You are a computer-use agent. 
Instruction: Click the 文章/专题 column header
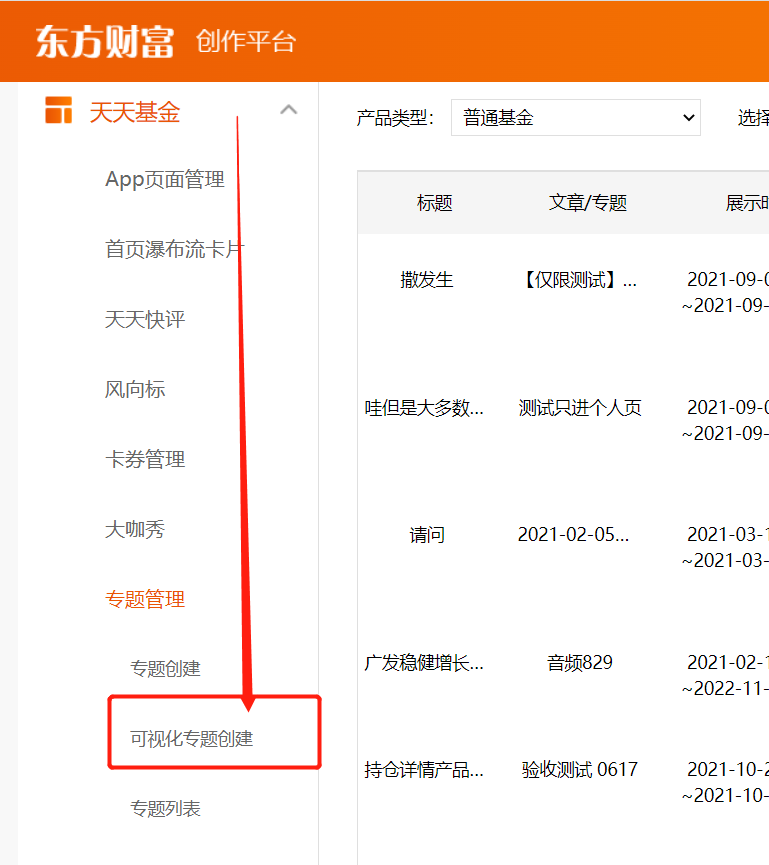tap(588, 203)
